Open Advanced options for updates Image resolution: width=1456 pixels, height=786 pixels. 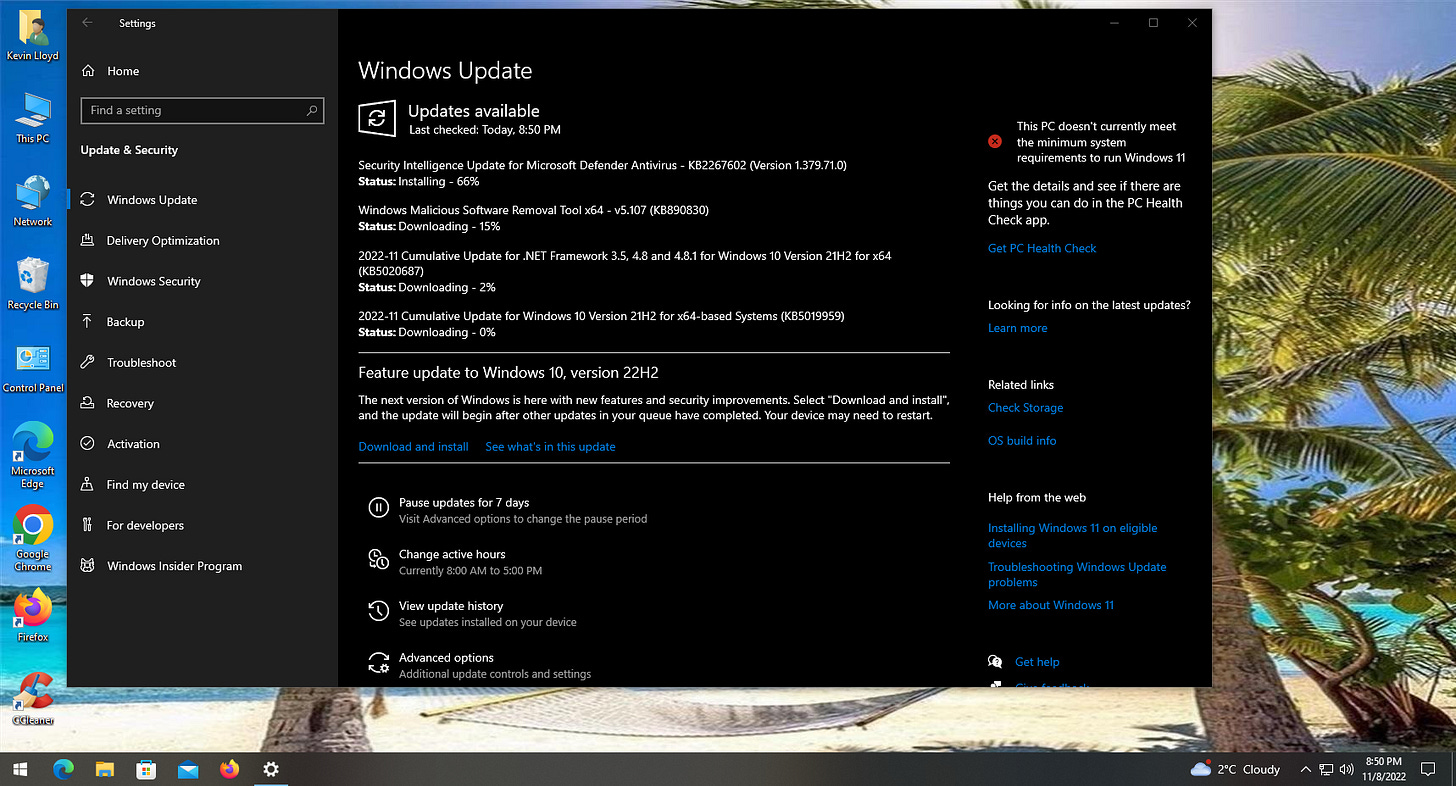[446, 657]
